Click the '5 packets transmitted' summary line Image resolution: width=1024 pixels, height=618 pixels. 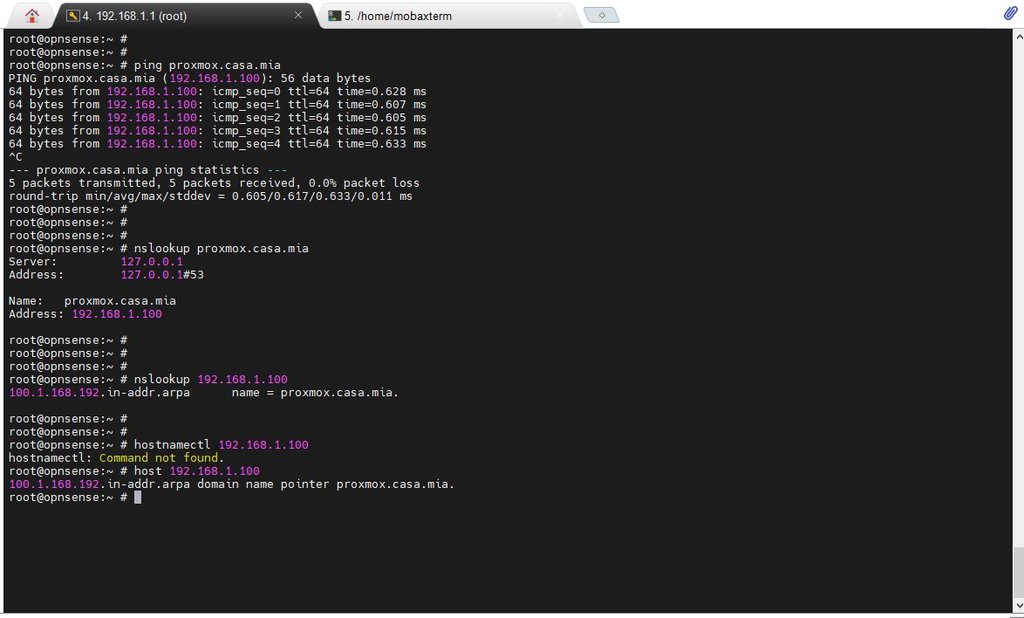(214, 183)
